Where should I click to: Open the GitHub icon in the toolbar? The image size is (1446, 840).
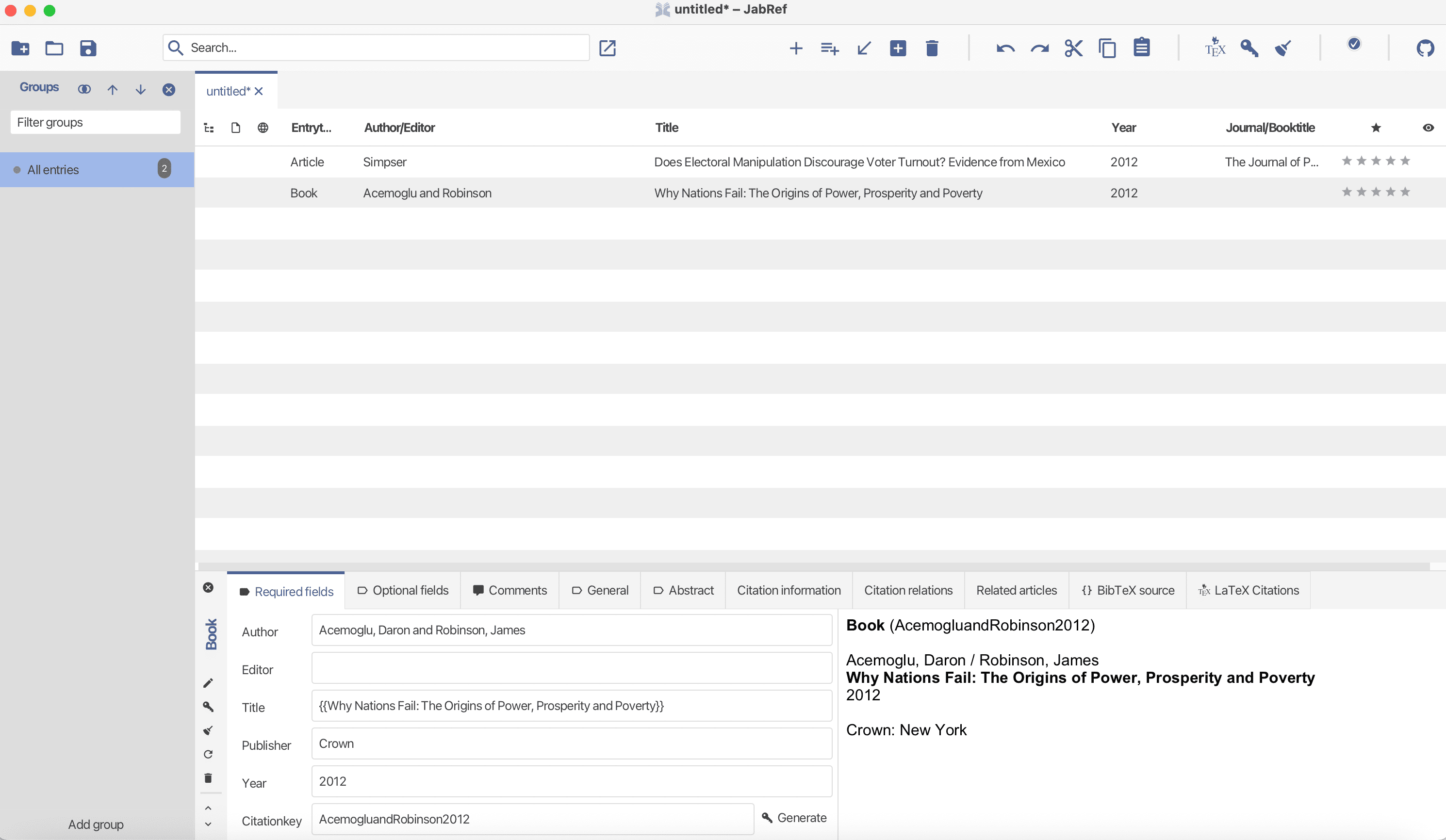(1425, 48)
